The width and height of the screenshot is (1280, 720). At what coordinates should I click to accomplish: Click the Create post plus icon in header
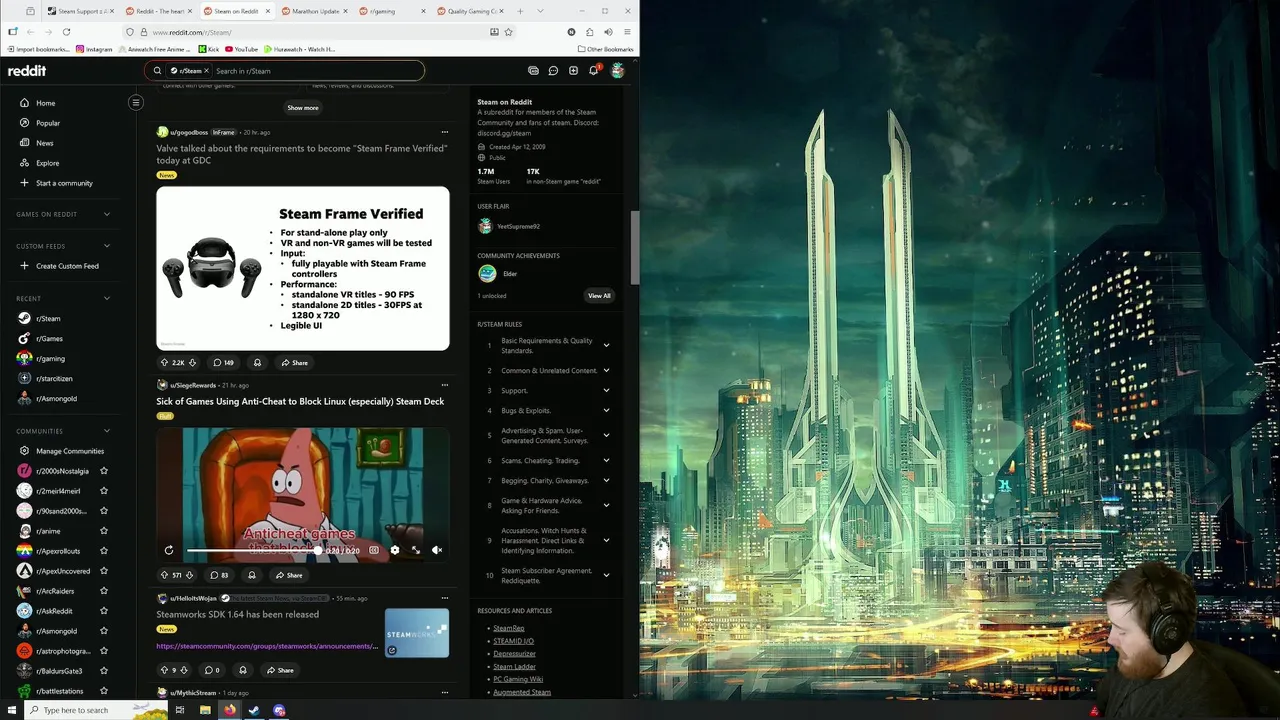coord(573,71)
